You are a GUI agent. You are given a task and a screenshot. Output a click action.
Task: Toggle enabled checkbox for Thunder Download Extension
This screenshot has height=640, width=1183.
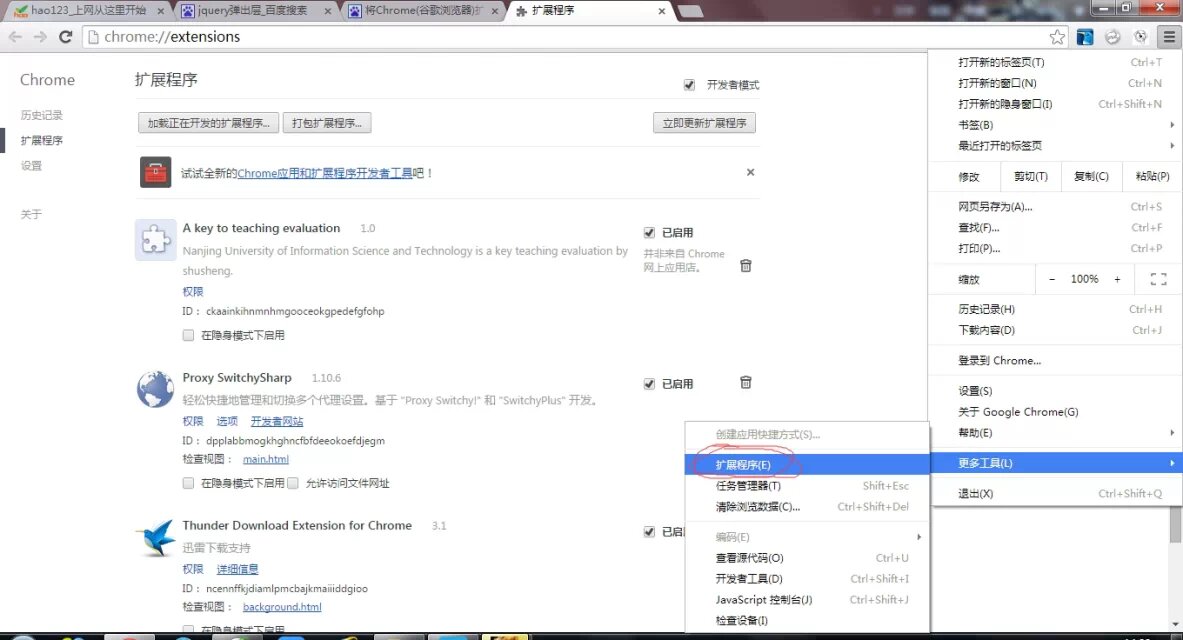(x=649, y=531)
